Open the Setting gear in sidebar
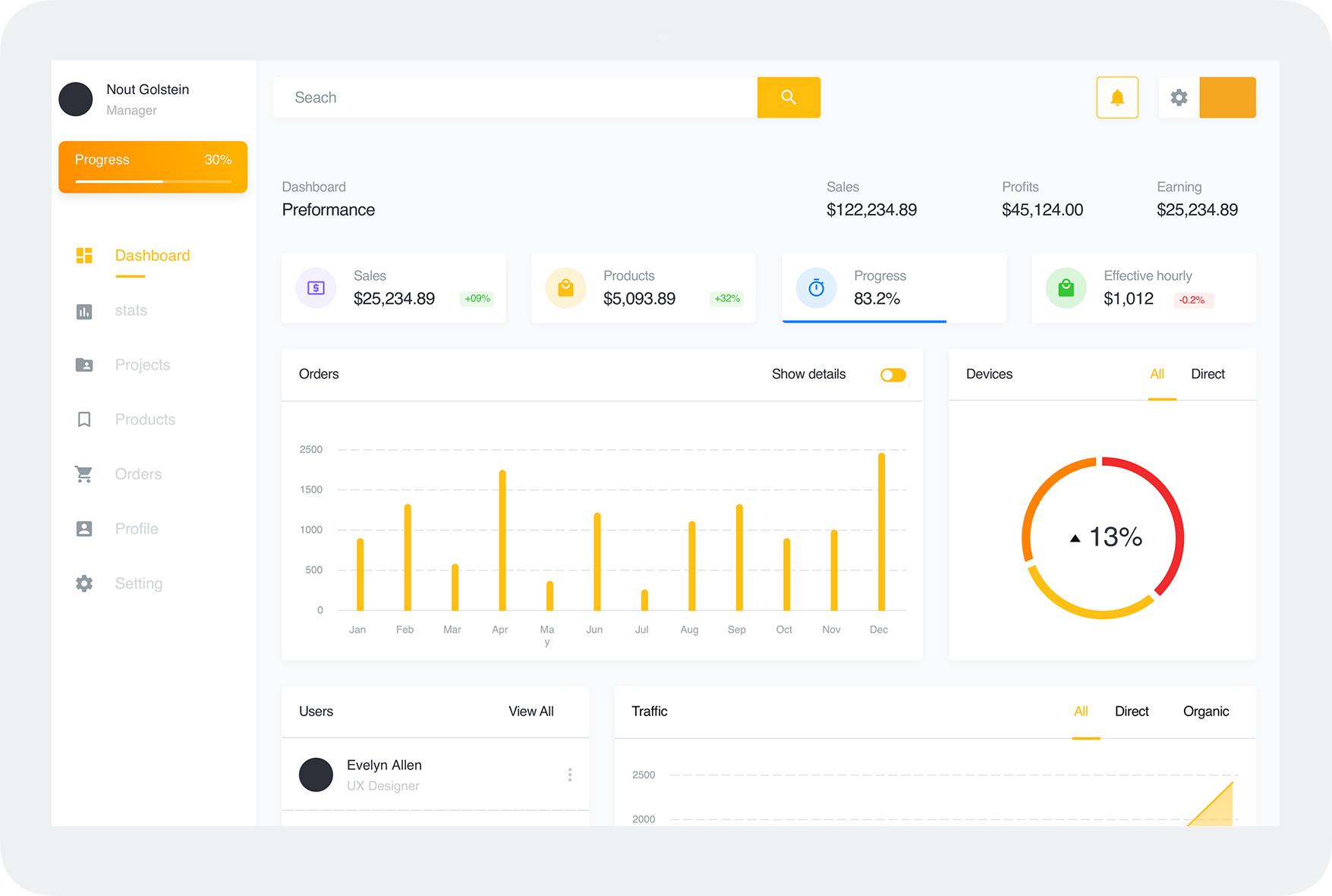 click(x=84, y=583)
